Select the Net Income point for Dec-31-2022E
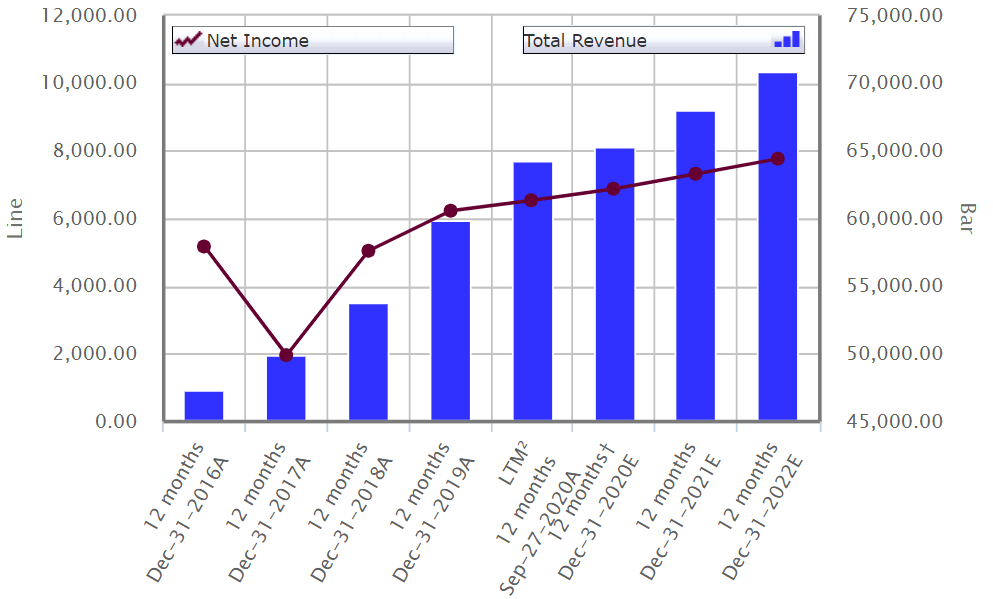 pyautogui.click(x=778, y=159)
